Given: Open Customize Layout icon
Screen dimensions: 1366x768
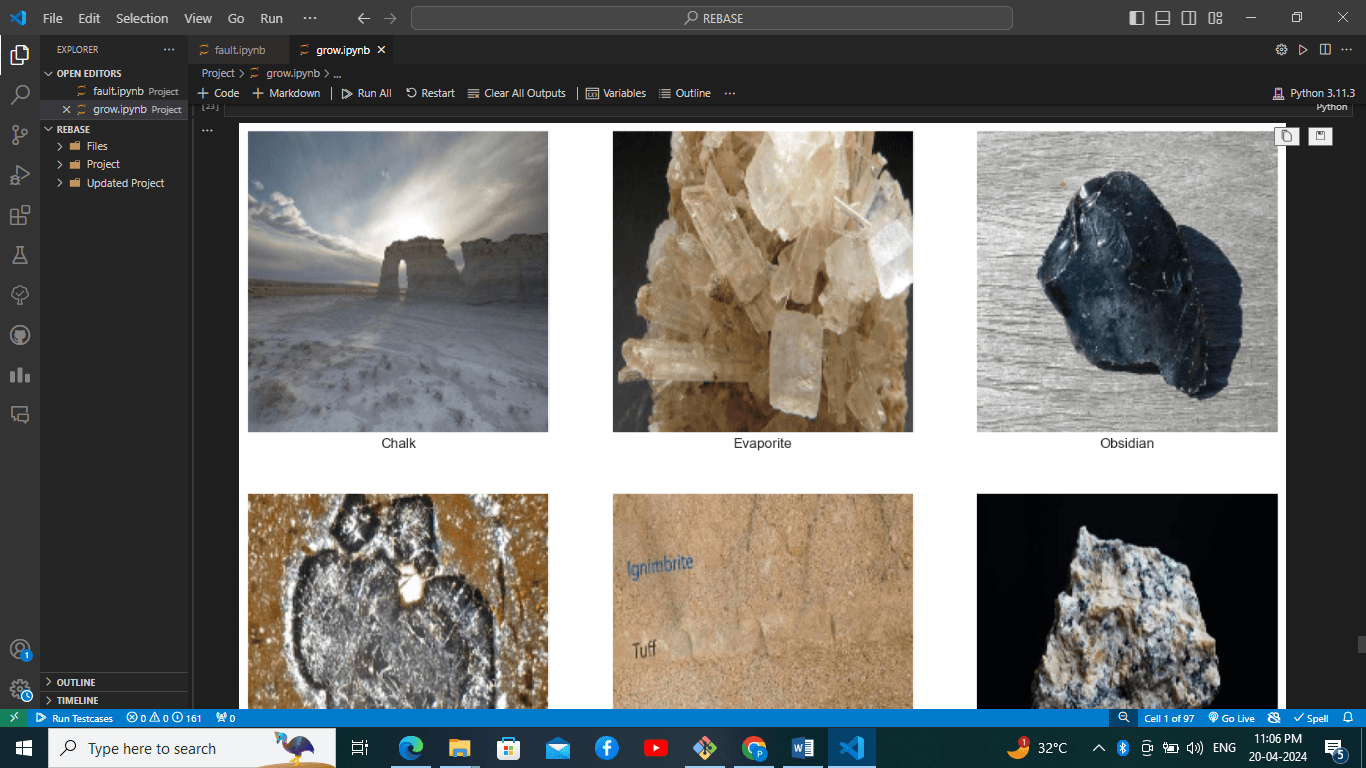Looking at the screenshot, I should pyautogui.click(x=1215, y=18).
